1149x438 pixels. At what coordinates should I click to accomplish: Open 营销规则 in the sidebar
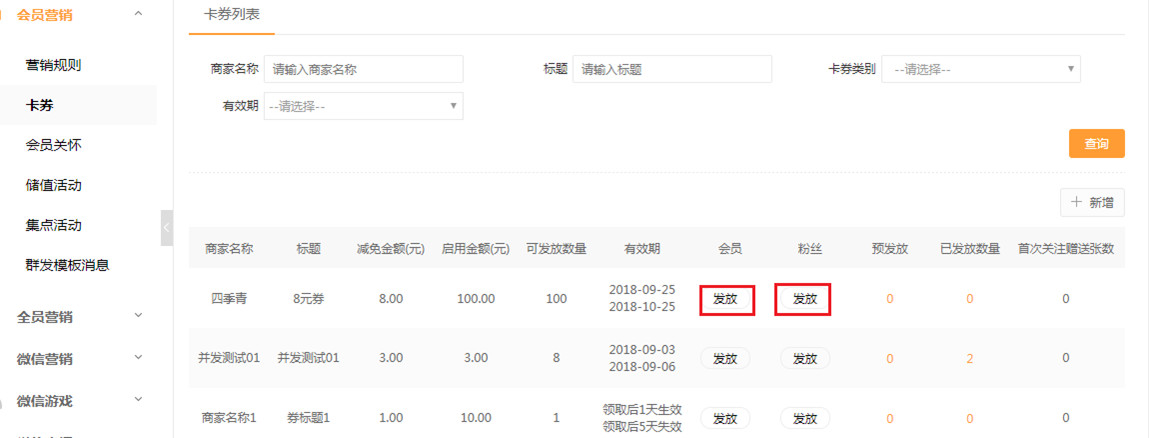[x=53, y=65]
